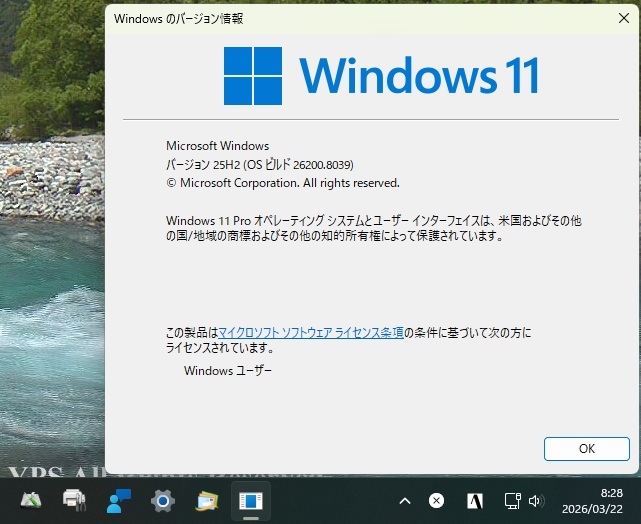This screenshot has width=641, height=524.
Task: Click the © Microsoft Corporation copyright line
Action: 283,183
